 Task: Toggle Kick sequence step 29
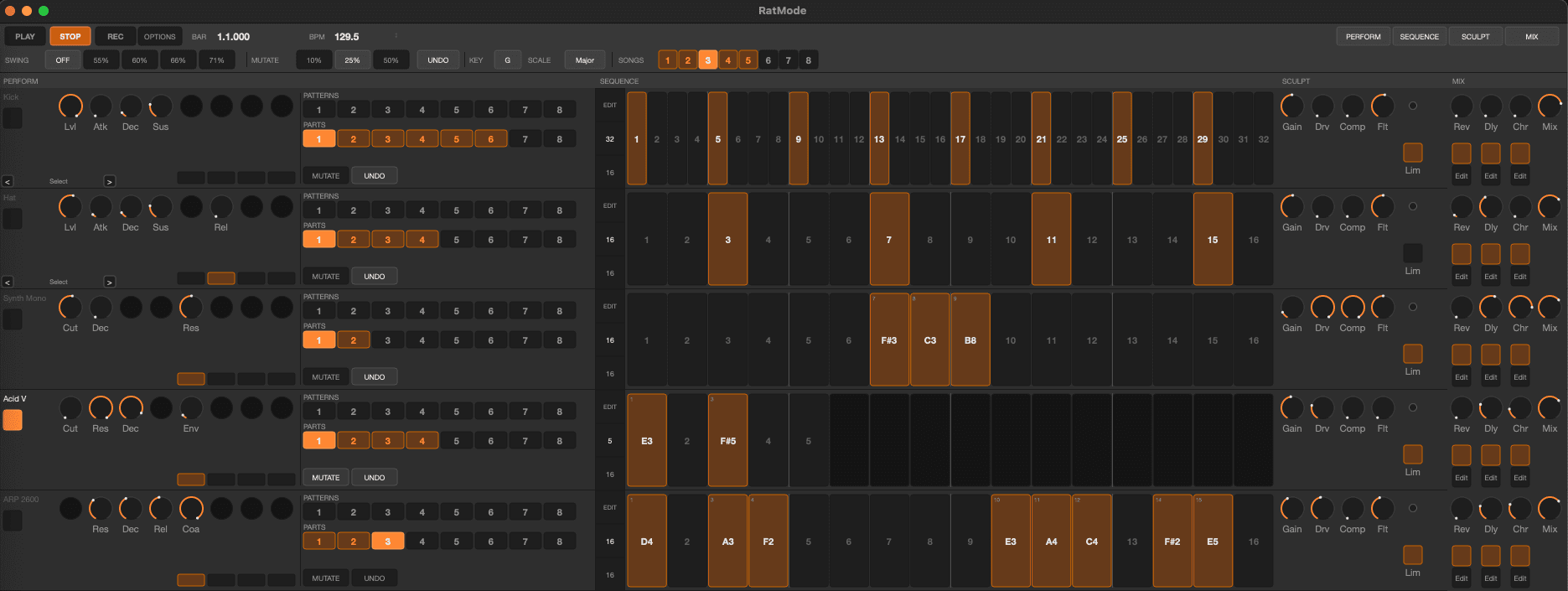coord(1203,138)
